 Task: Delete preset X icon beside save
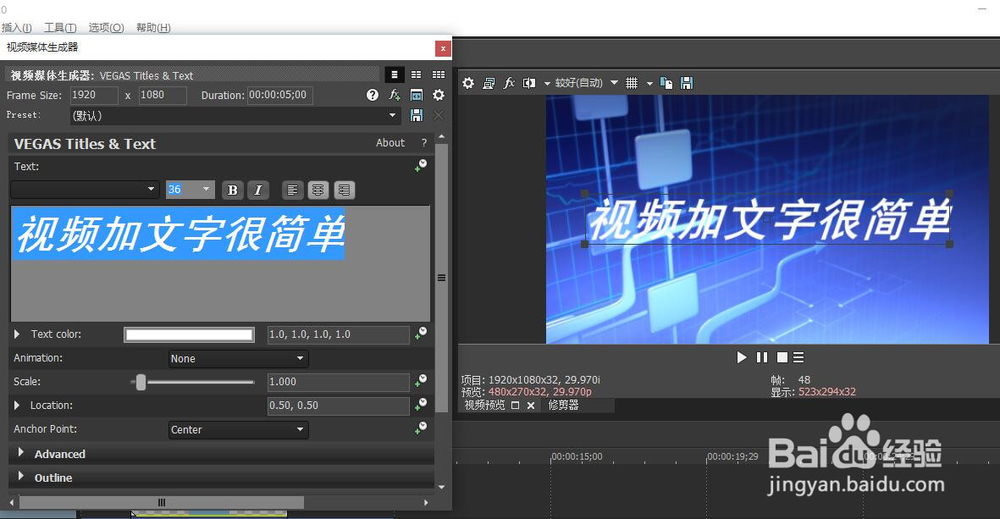tap(439, 115)
